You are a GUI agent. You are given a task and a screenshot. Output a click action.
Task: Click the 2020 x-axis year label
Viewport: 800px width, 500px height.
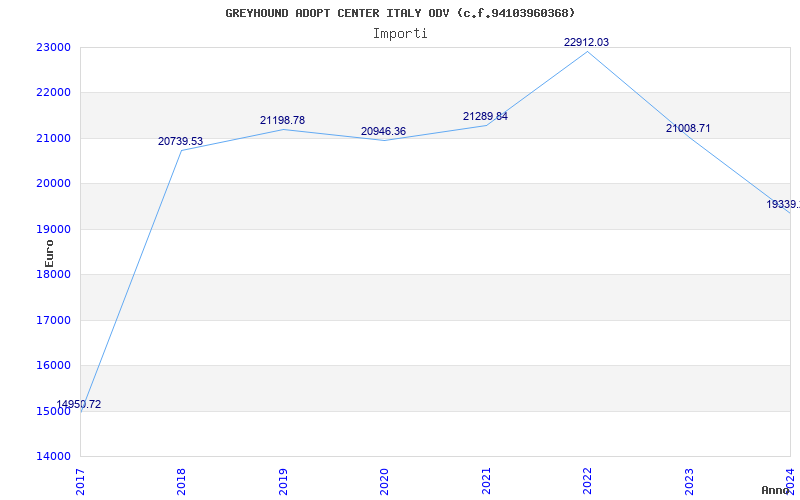pyautogui.click(x=384, y=481)
